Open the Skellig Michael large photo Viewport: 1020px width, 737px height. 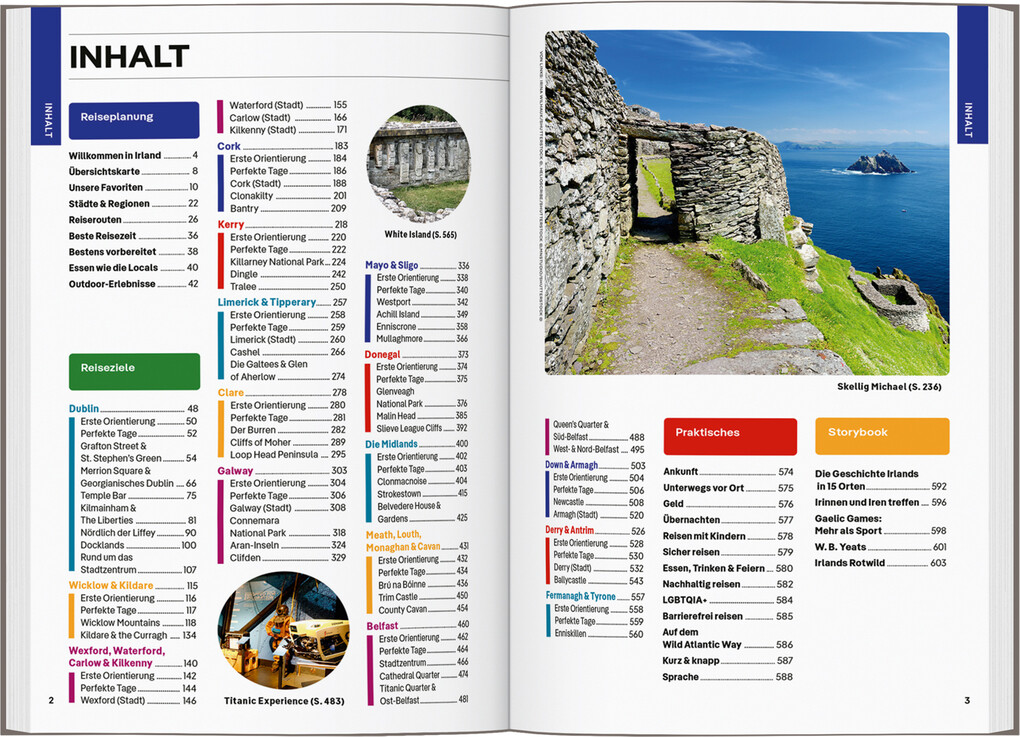click(747, 202)
